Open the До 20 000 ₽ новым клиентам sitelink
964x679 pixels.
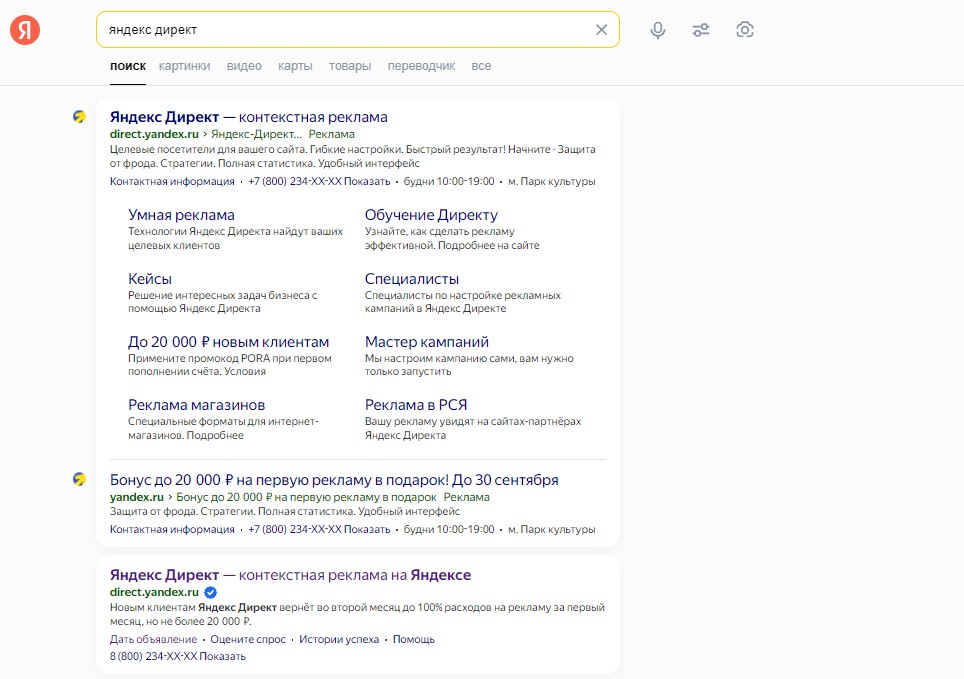point(229,342)
